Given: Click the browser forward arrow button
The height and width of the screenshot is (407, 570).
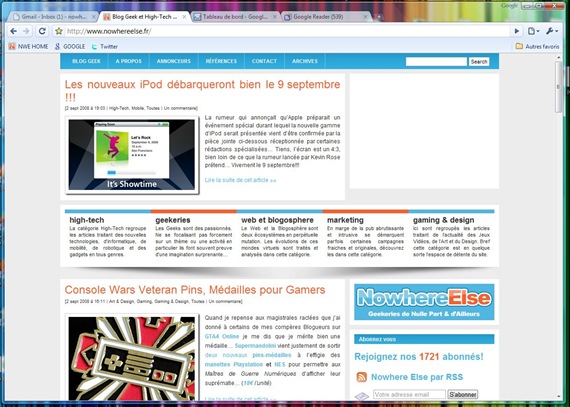Looking at the screenshot, I should coord(26,31).
